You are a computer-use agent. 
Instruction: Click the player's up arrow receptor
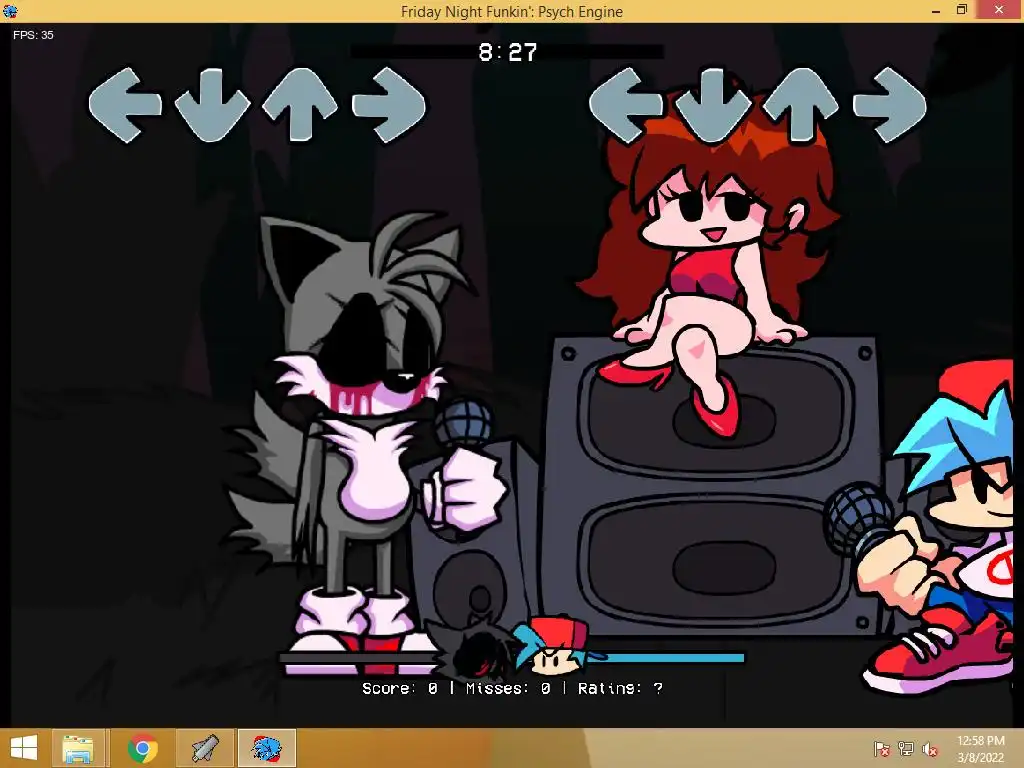point(801,105)
